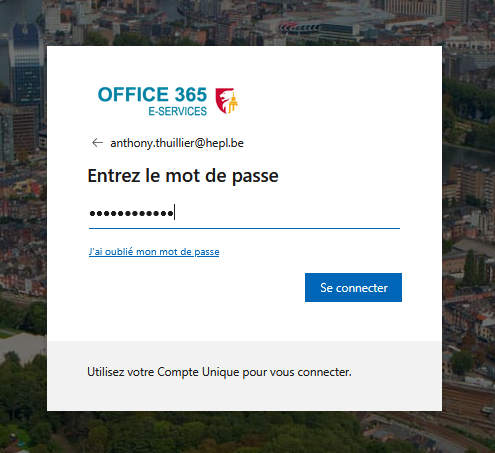Click the "Utilisez votre Compte Unique" footer text
This screenshot has width=495, height=453.
pyautogui.click(x=219, y=372)
